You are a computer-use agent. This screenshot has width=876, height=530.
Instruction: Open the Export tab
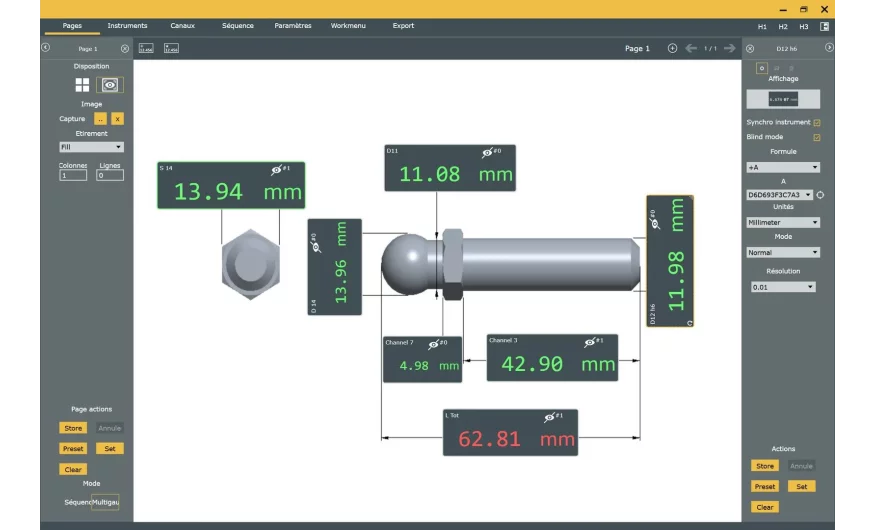point(403,26)
